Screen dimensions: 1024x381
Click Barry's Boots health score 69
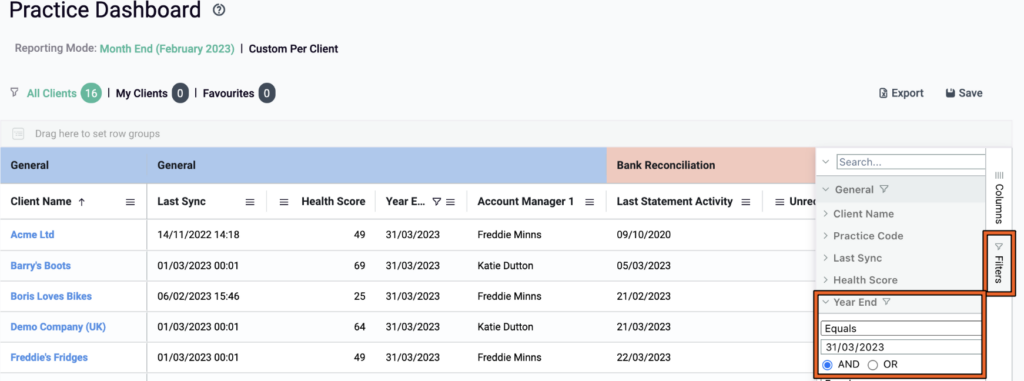point(359,265)
